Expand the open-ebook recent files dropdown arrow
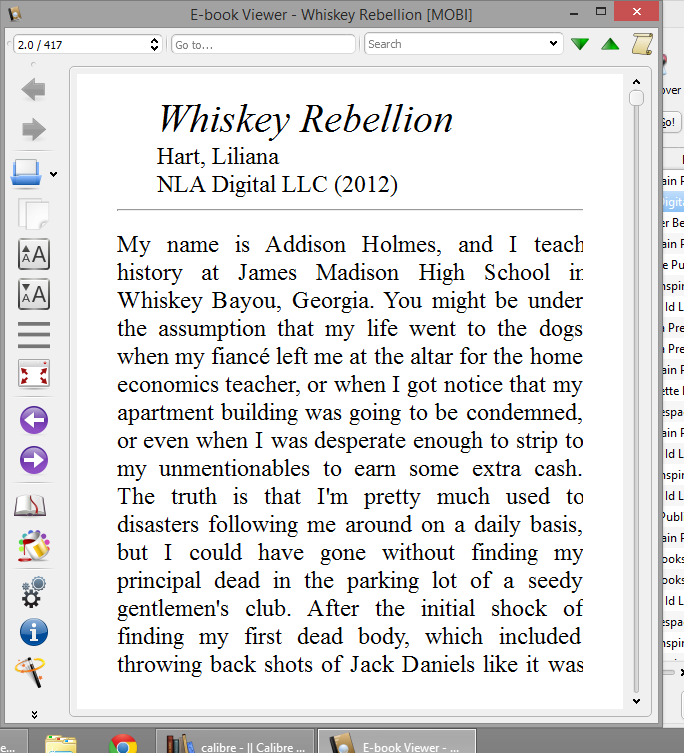Image resolution: width=684 pixels, height=753 pixels. pyautogui.click(x=54, y=174)
